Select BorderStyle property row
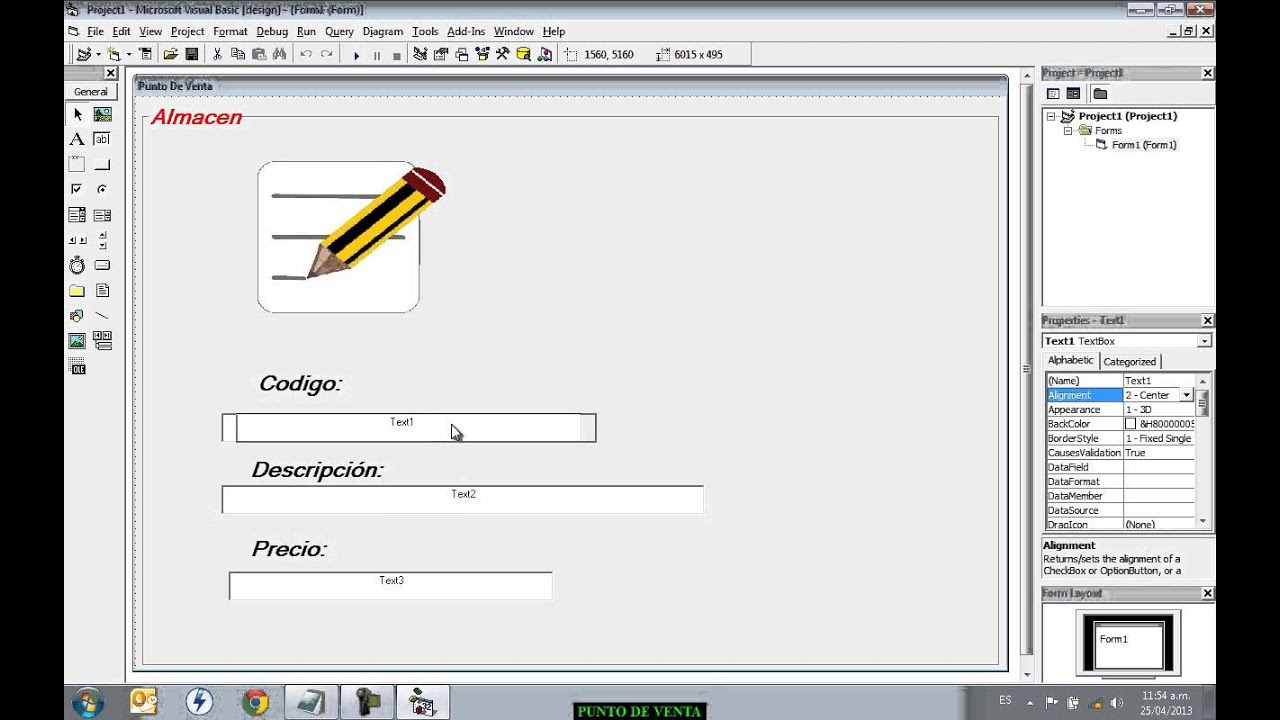Image resolution: width=1280 pixels, height=720 pixels. [1120, 438]
